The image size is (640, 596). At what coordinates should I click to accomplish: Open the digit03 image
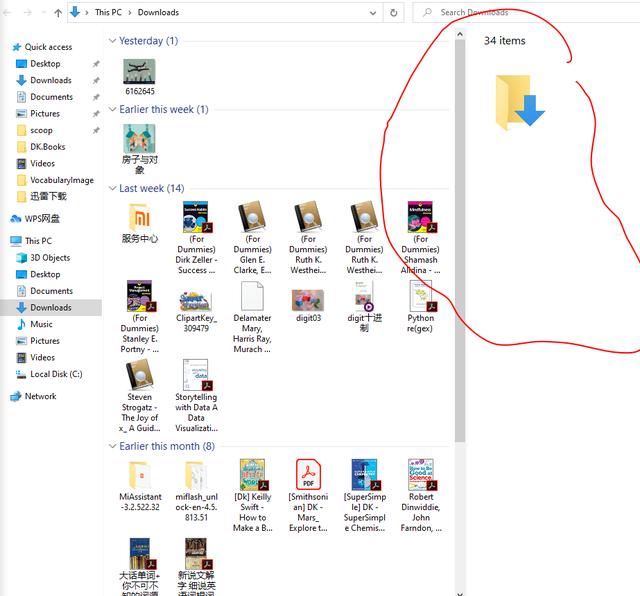(x=308, y=306)
